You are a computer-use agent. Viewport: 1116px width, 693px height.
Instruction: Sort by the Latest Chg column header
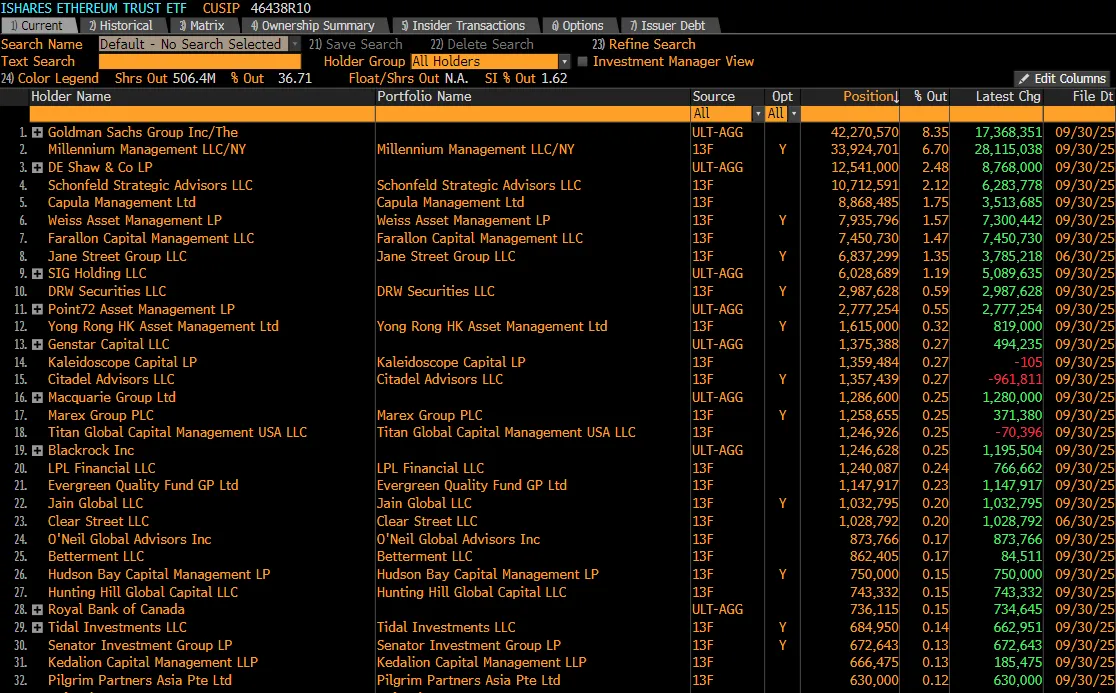(1007, 97)
